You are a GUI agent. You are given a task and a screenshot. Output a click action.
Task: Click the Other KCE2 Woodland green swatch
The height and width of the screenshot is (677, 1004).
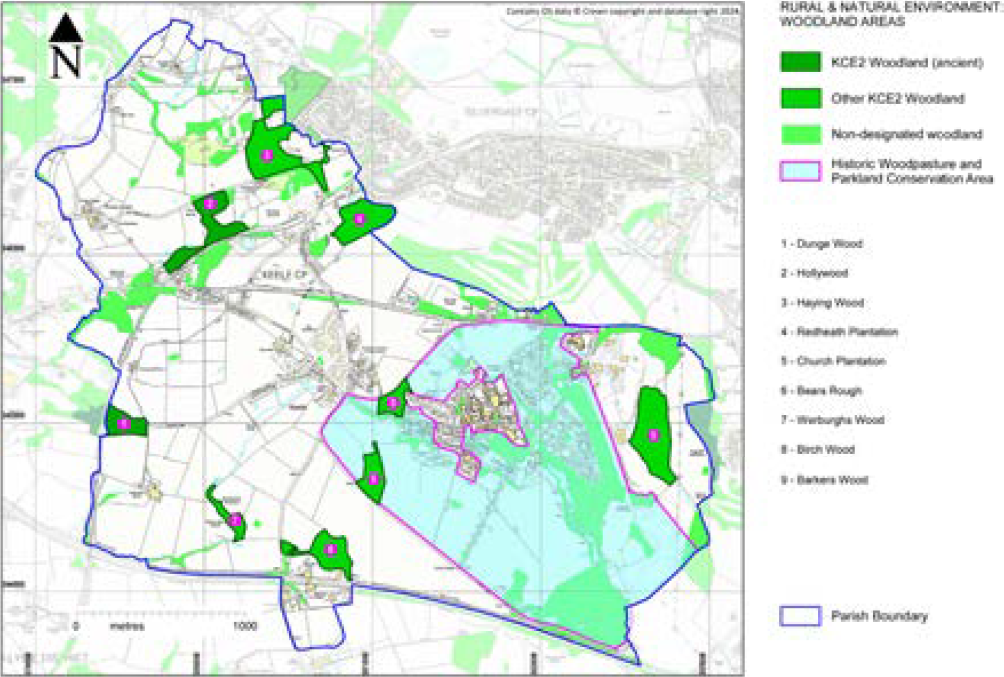800,98
